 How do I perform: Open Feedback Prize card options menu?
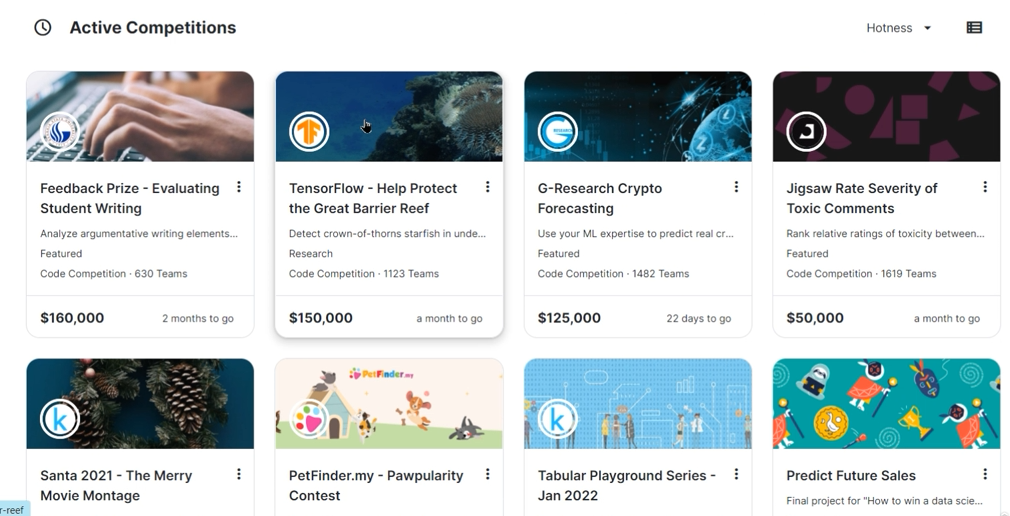[239, 187]
